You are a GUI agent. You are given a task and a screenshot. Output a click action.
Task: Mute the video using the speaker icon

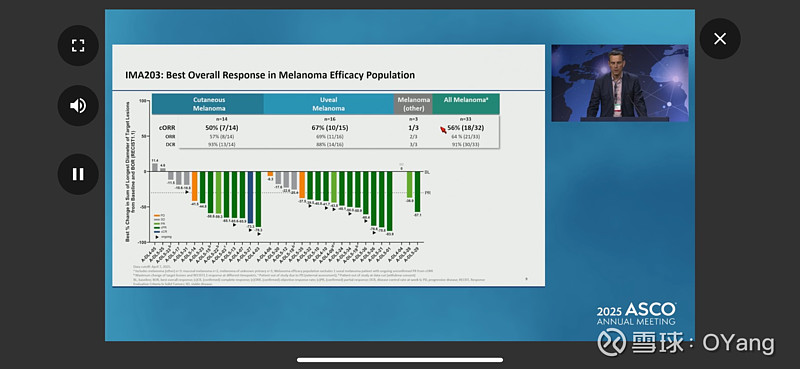tap(78, 106)
